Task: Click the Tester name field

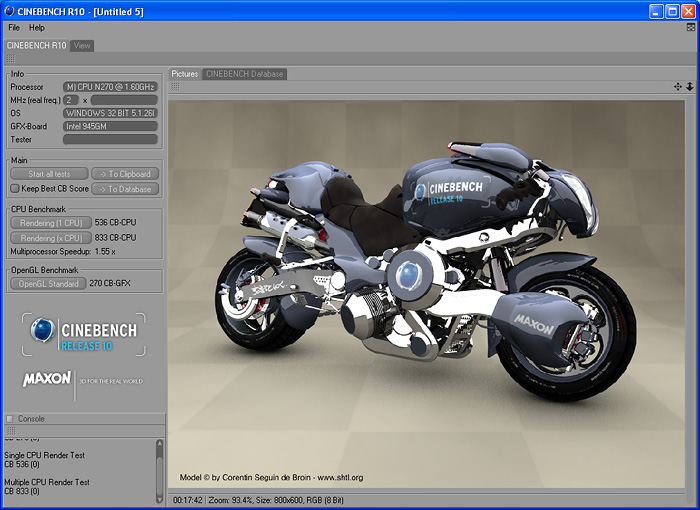Action: 110,140
